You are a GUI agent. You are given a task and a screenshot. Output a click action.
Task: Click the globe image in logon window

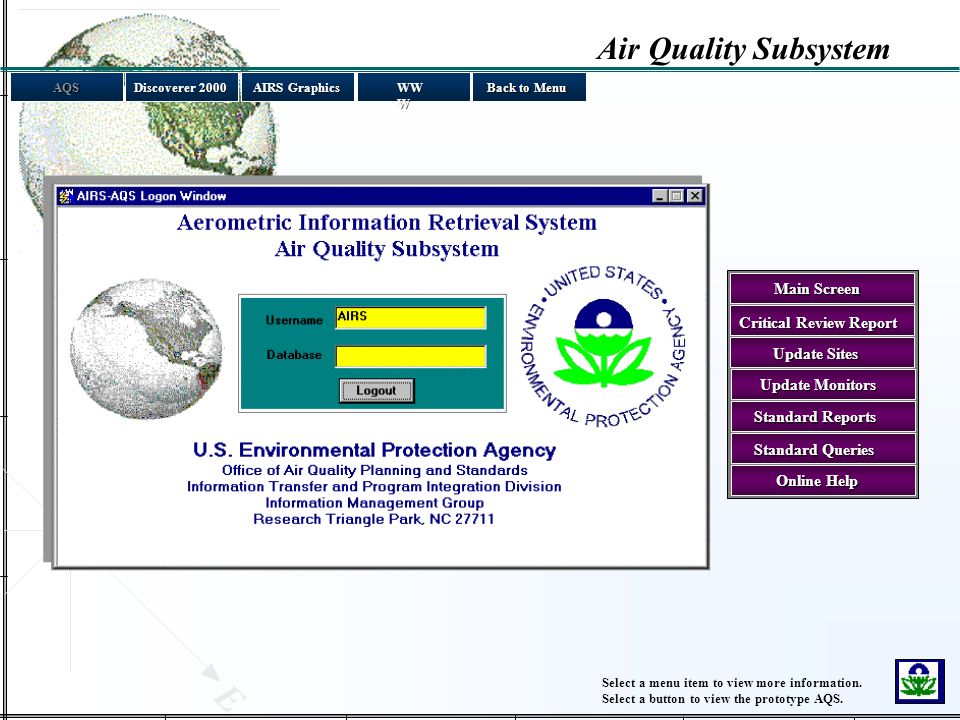146,350
